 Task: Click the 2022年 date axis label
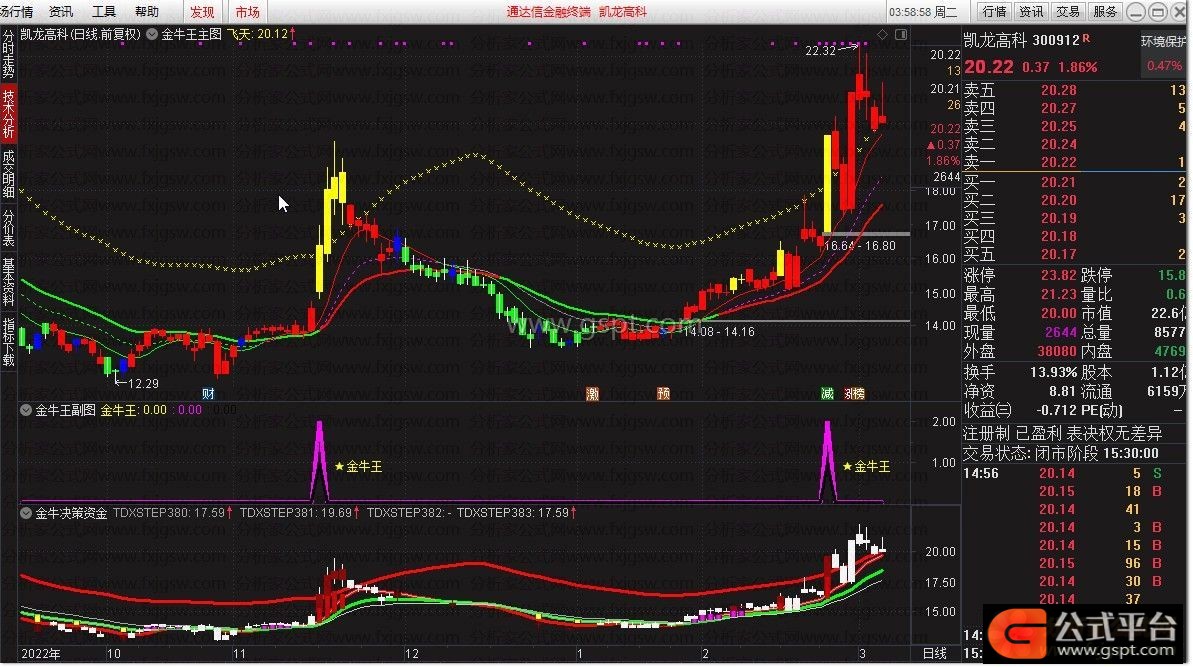pyautogui.click(x=40, y=653)
